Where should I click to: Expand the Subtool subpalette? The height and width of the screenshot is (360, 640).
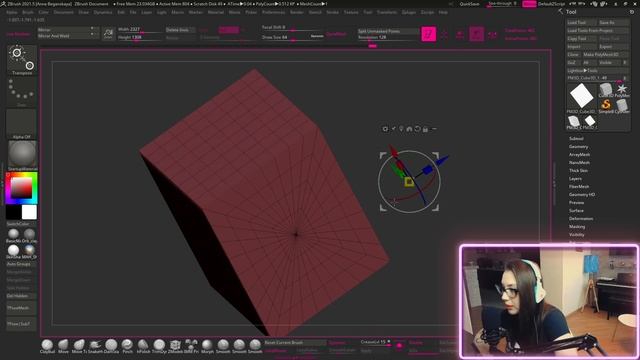(x=576, y=138)
